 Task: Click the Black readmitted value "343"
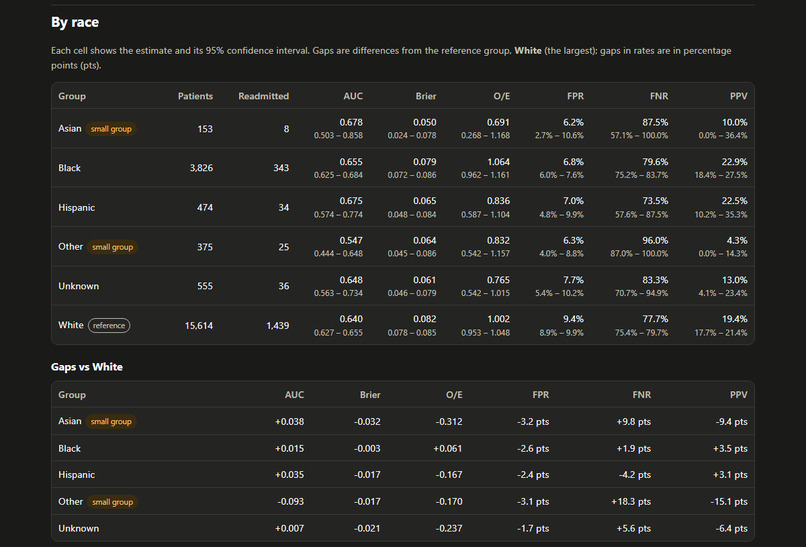(281, 168)
